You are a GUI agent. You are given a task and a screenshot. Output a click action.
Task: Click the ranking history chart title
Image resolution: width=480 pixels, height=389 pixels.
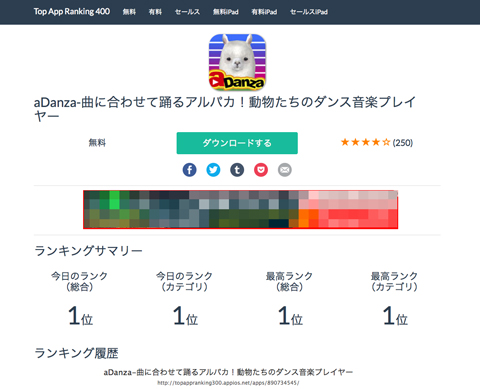228,372
